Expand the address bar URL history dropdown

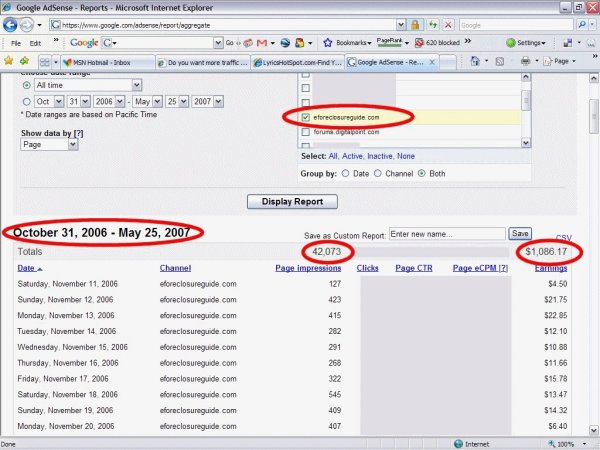pos(401,25)
